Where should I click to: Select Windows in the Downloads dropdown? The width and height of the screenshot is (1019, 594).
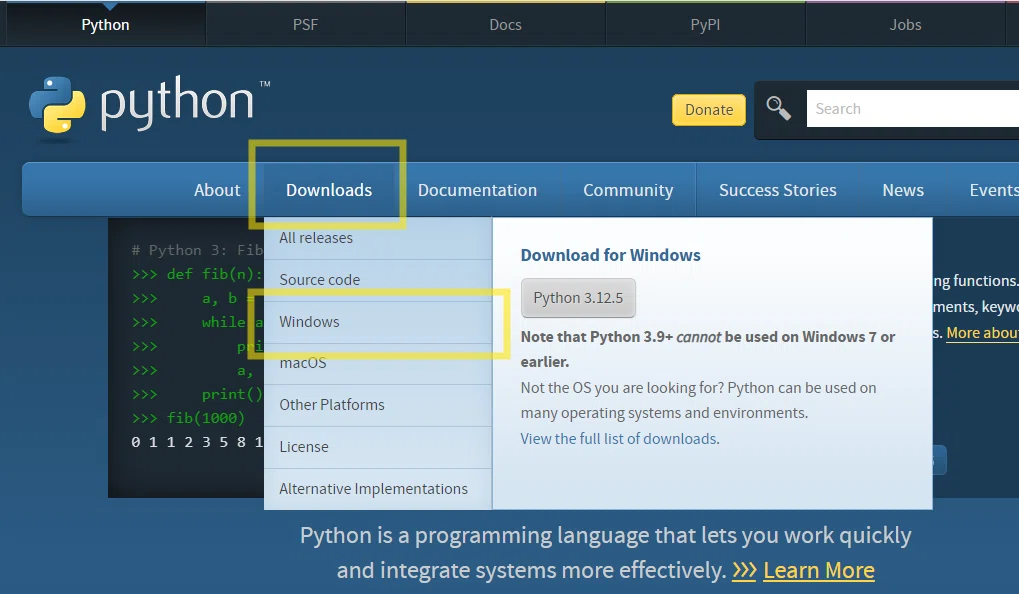[x=378, y=322]
